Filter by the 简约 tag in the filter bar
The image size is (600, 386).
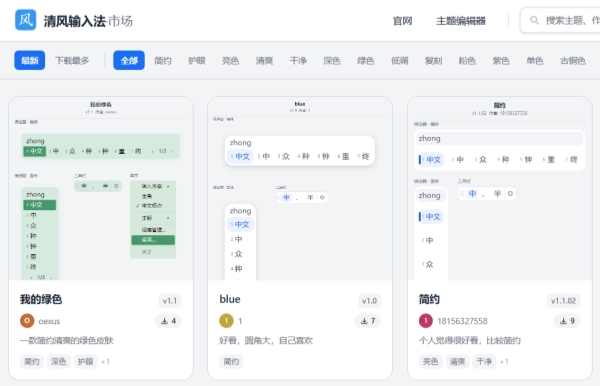pos(163,60)
